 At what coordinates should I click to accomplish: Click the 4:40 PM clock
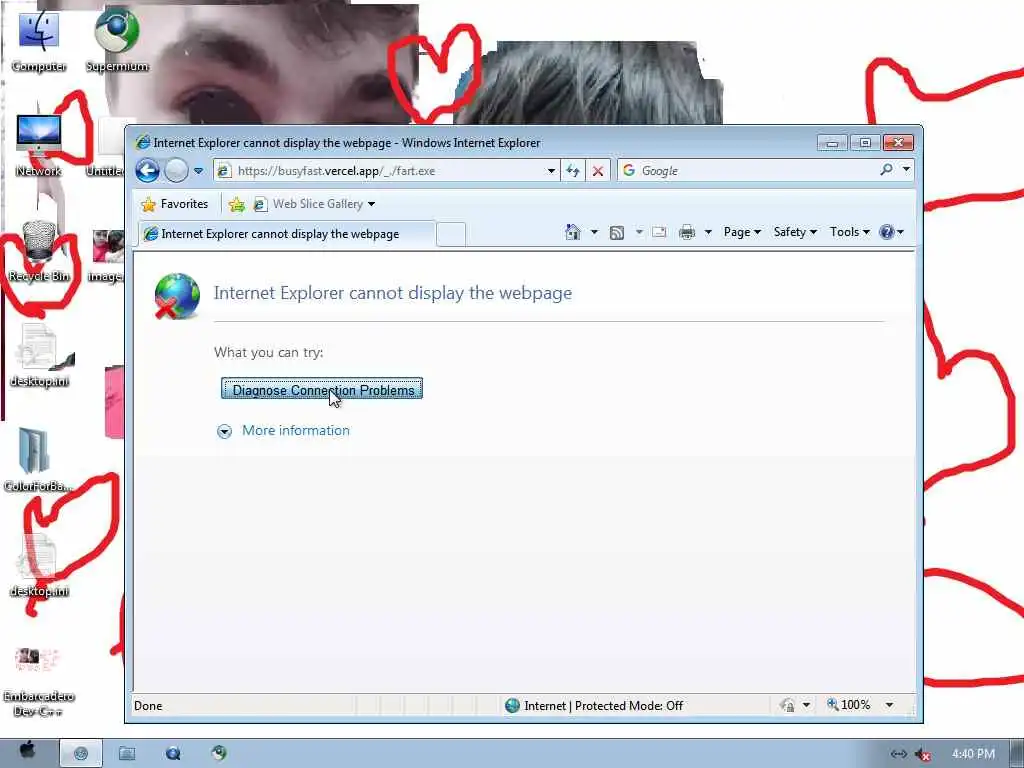(x=973, y=754)
